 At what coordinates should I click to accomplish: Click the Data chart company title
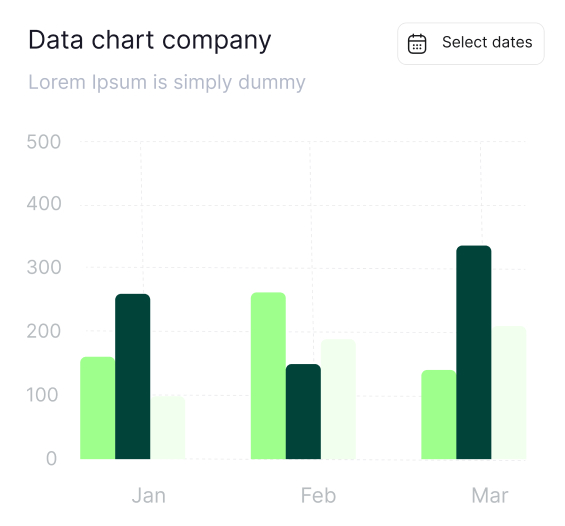(x=150, y=40)
